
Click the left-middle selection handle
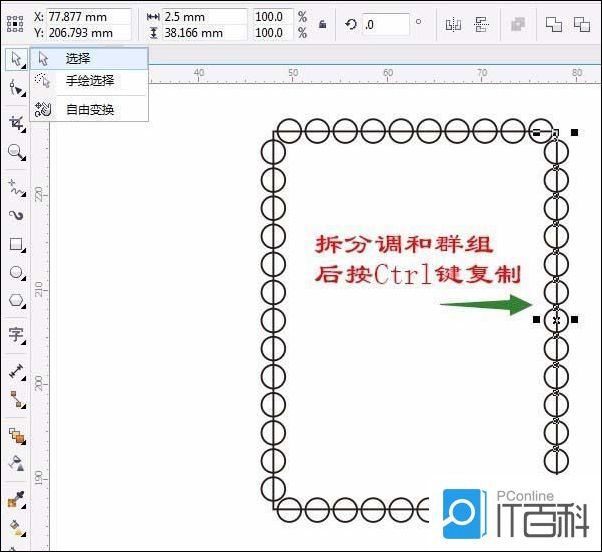tap(536, 319)
